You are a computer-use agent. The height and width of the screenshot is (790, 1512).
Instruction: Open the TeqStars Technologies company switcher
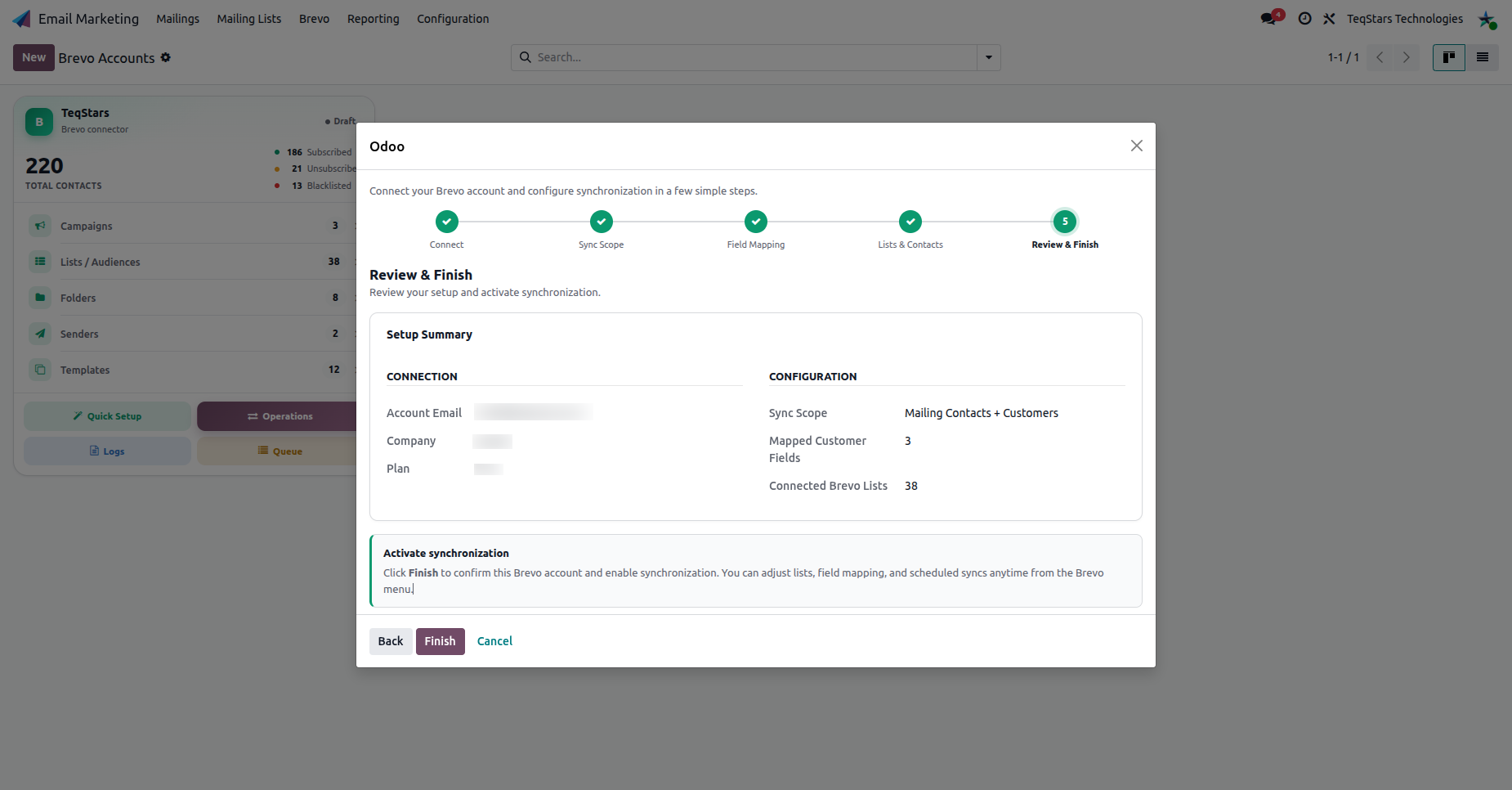coord(1405,19)
